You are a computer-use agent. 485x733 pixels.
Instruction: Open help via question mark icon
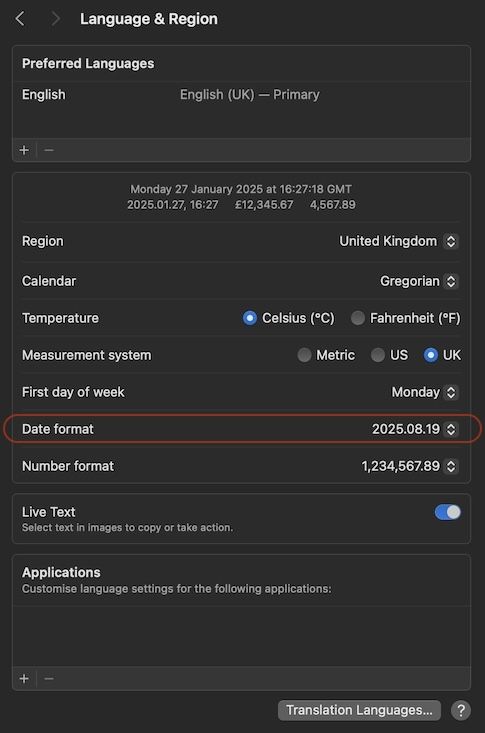461,710
